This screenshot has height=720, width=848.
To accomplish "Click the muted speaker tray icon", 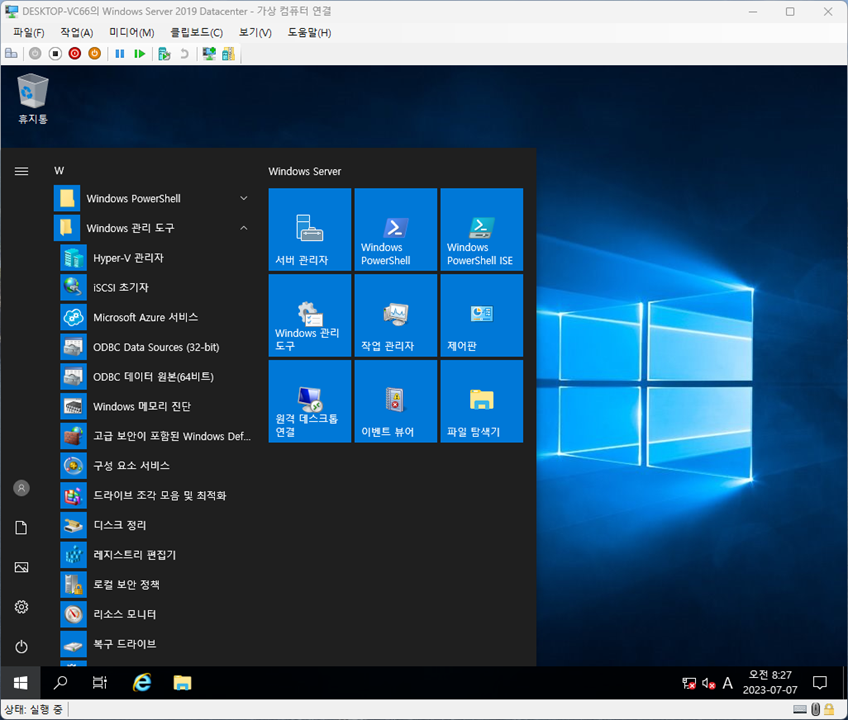I will 708,683.
